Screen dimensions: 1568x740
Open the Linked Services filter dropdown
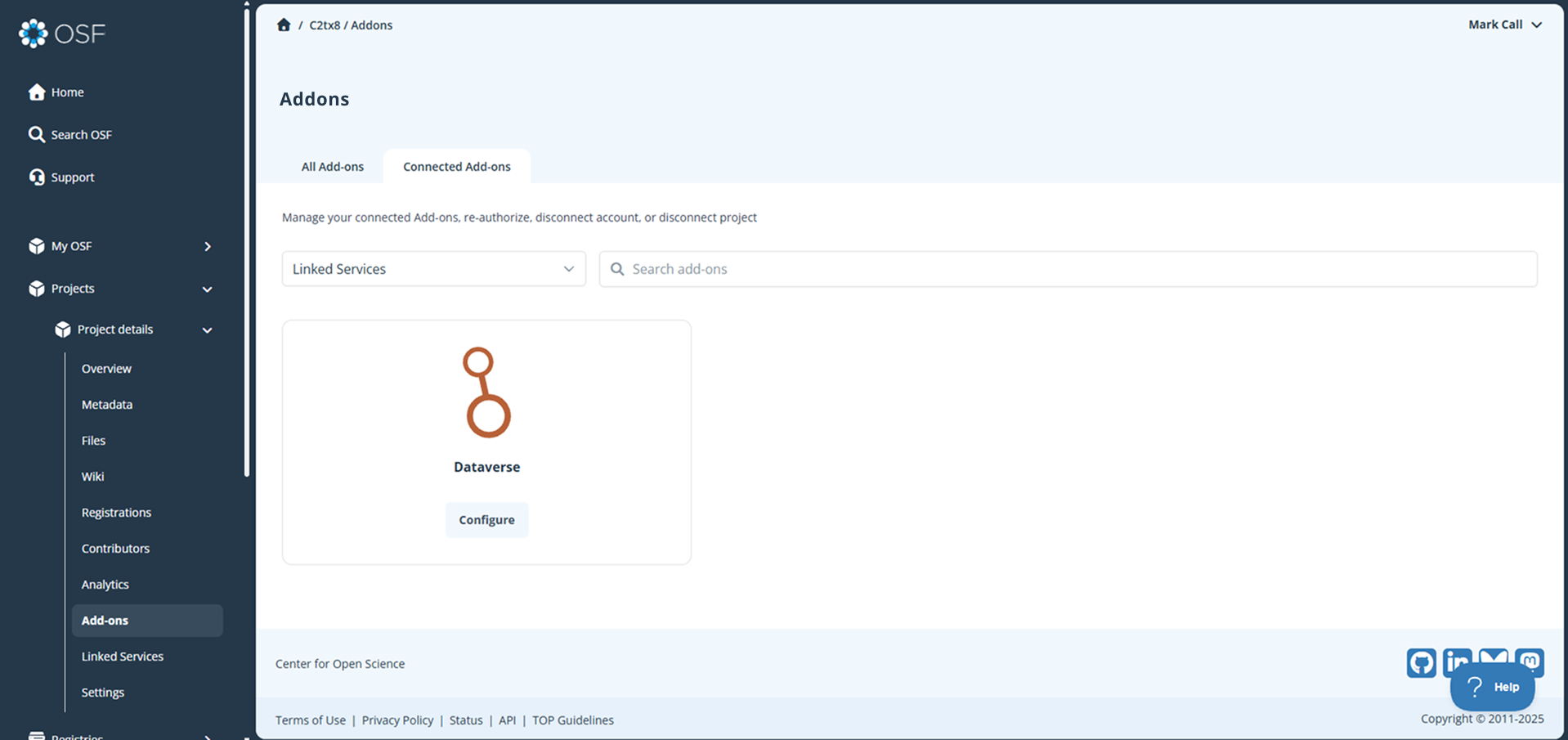(x=433, y=269)
